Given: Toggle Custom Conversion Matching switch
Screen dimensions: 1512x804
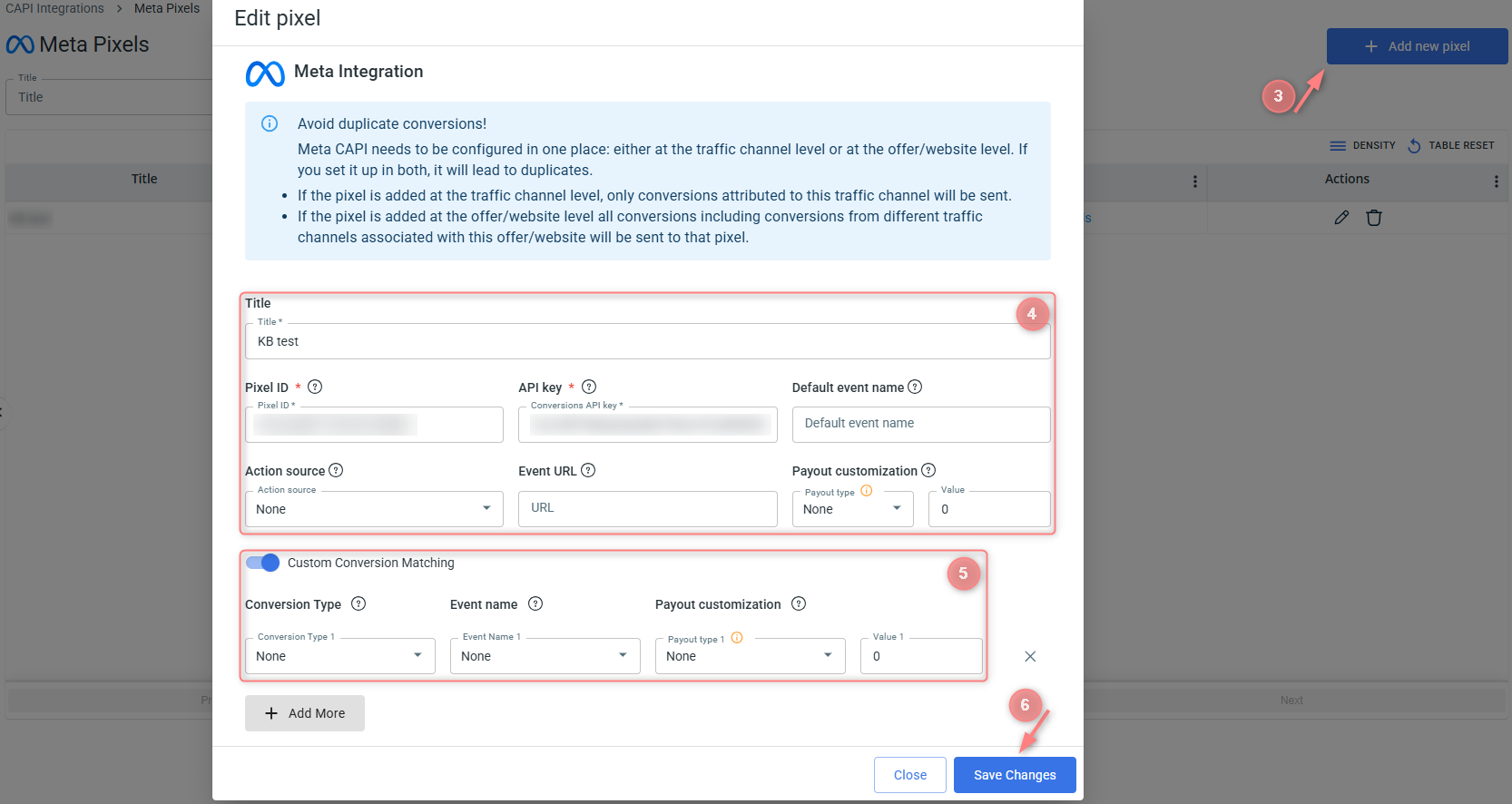Looking at the screenshot, I should coord(263,563).
